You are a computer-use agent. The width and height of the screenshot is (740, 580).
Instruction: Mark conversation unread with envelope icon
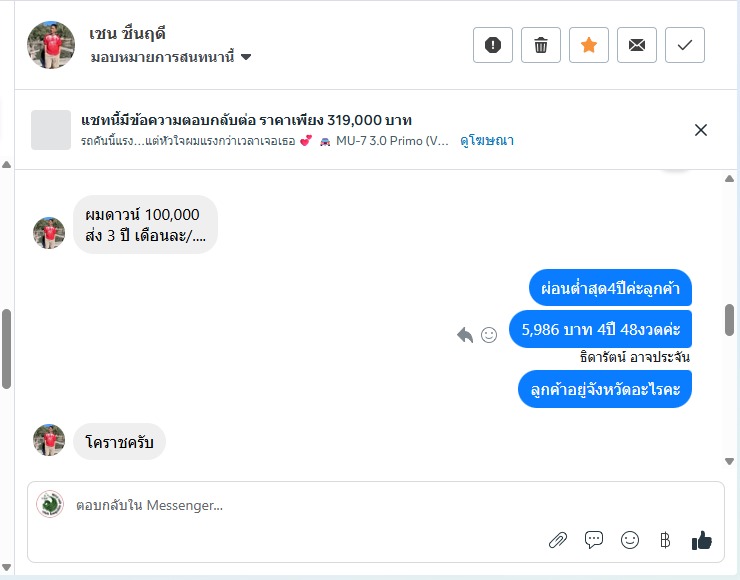point(637,45)
